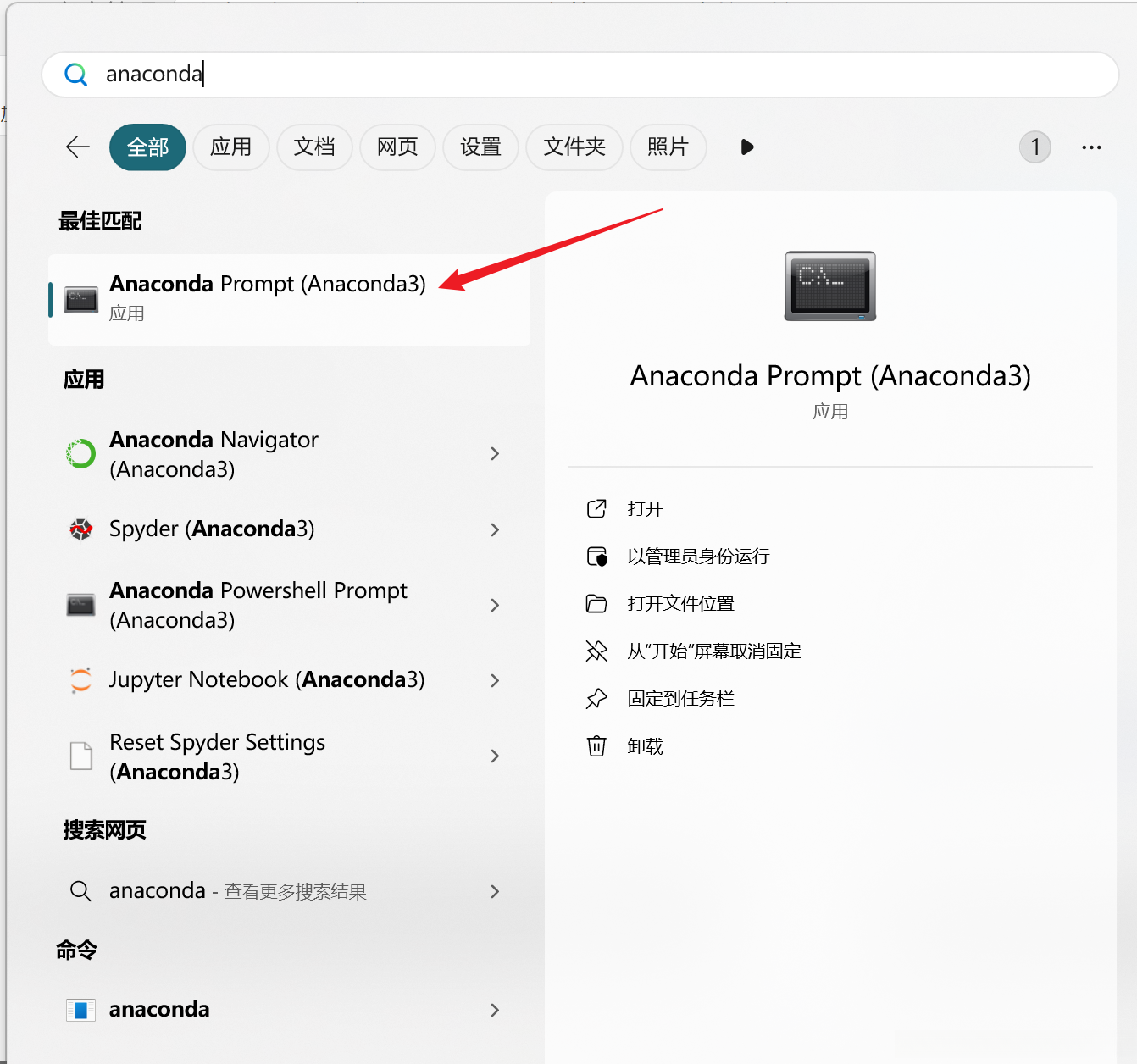Click the Jupyter Notebook icon
This screenshot has width=1137, height=1064.
point(81,680)
